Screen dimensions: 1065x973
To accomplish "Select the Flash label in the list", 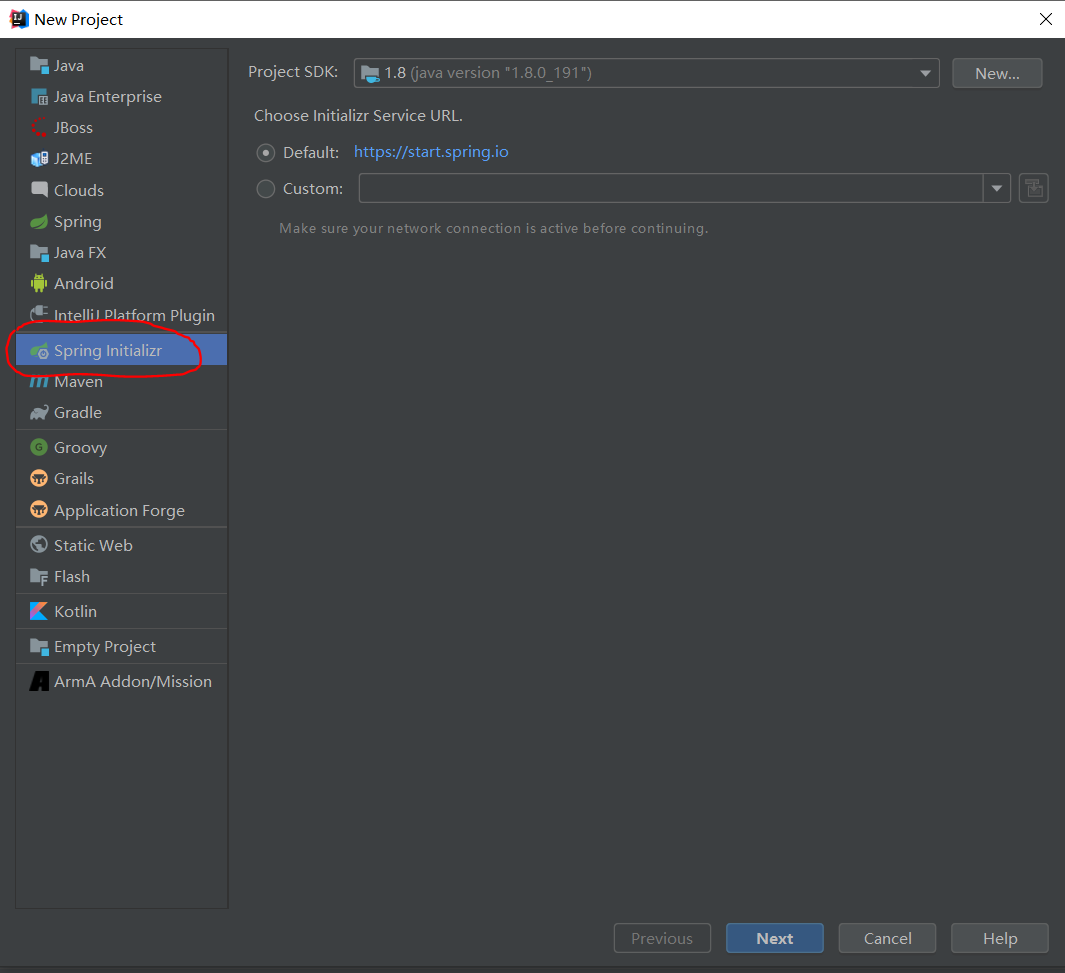I will click(72, 576).
